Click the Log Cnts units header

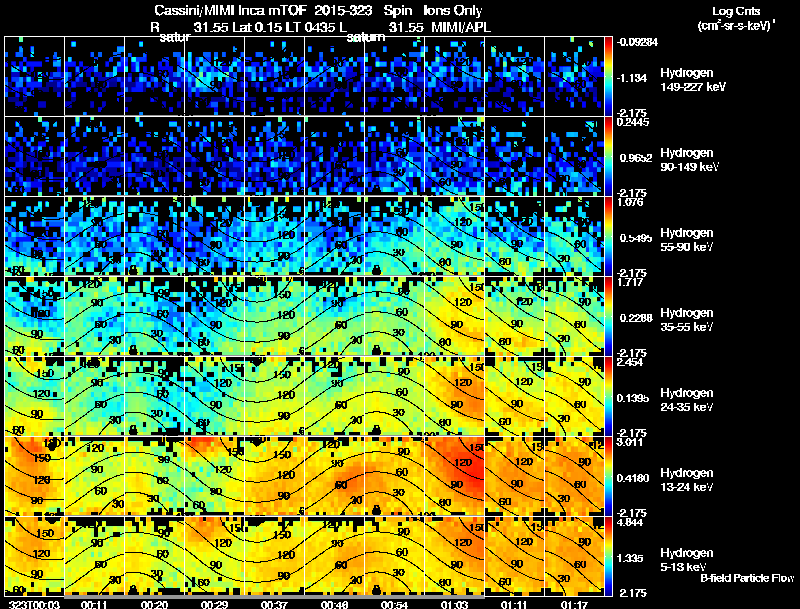[736, 18]
